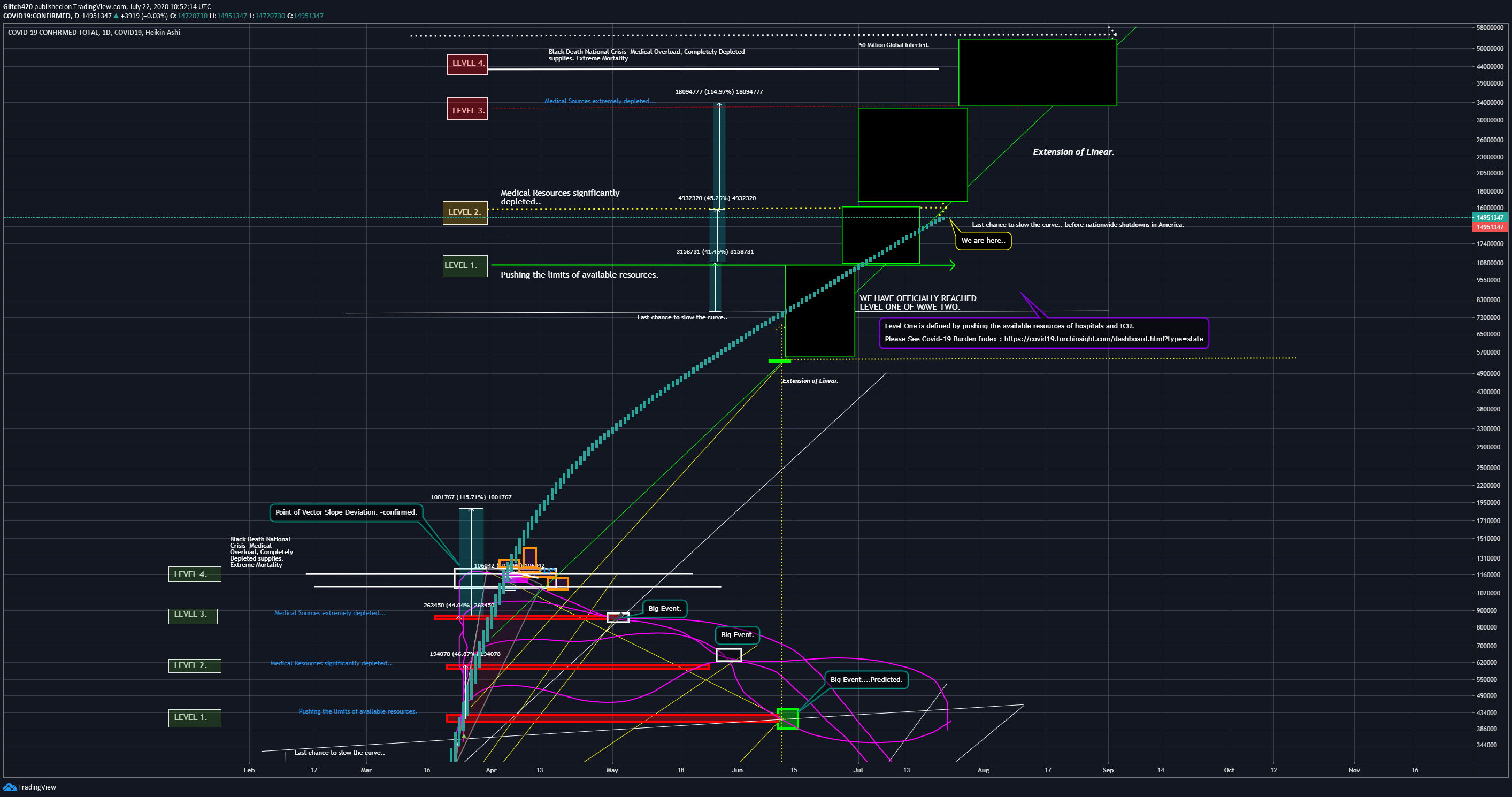Click price axis value 344000
Viewport: 1512px width, 797px height.
coord(1486,745)
